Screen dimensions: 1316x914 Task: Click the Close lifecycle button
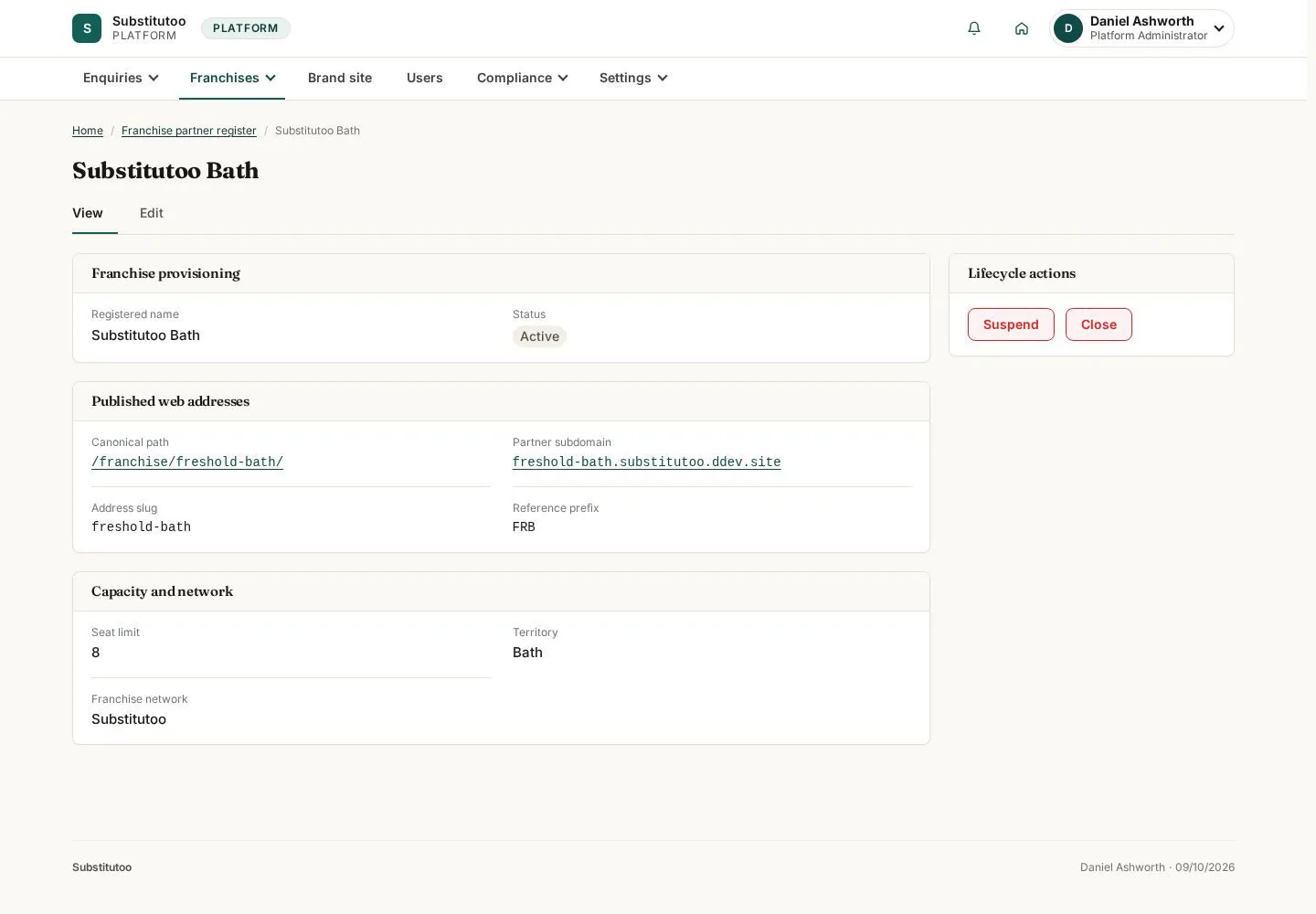[1098, 324]
